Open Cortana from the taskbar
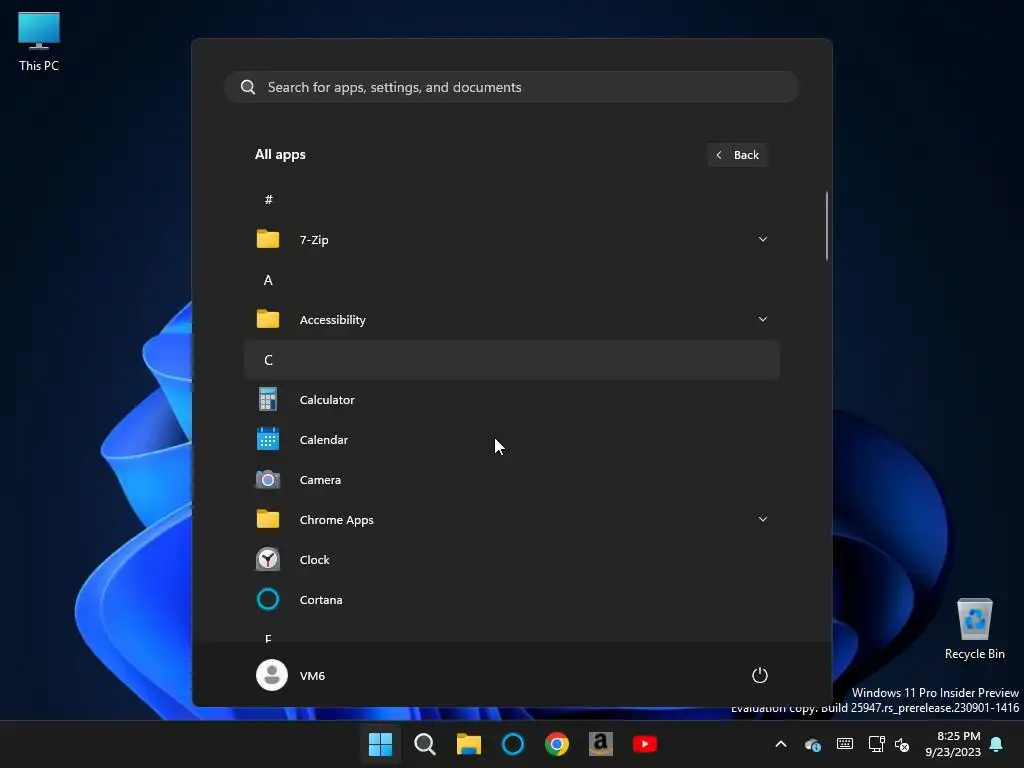 click(x=513, y=744)
